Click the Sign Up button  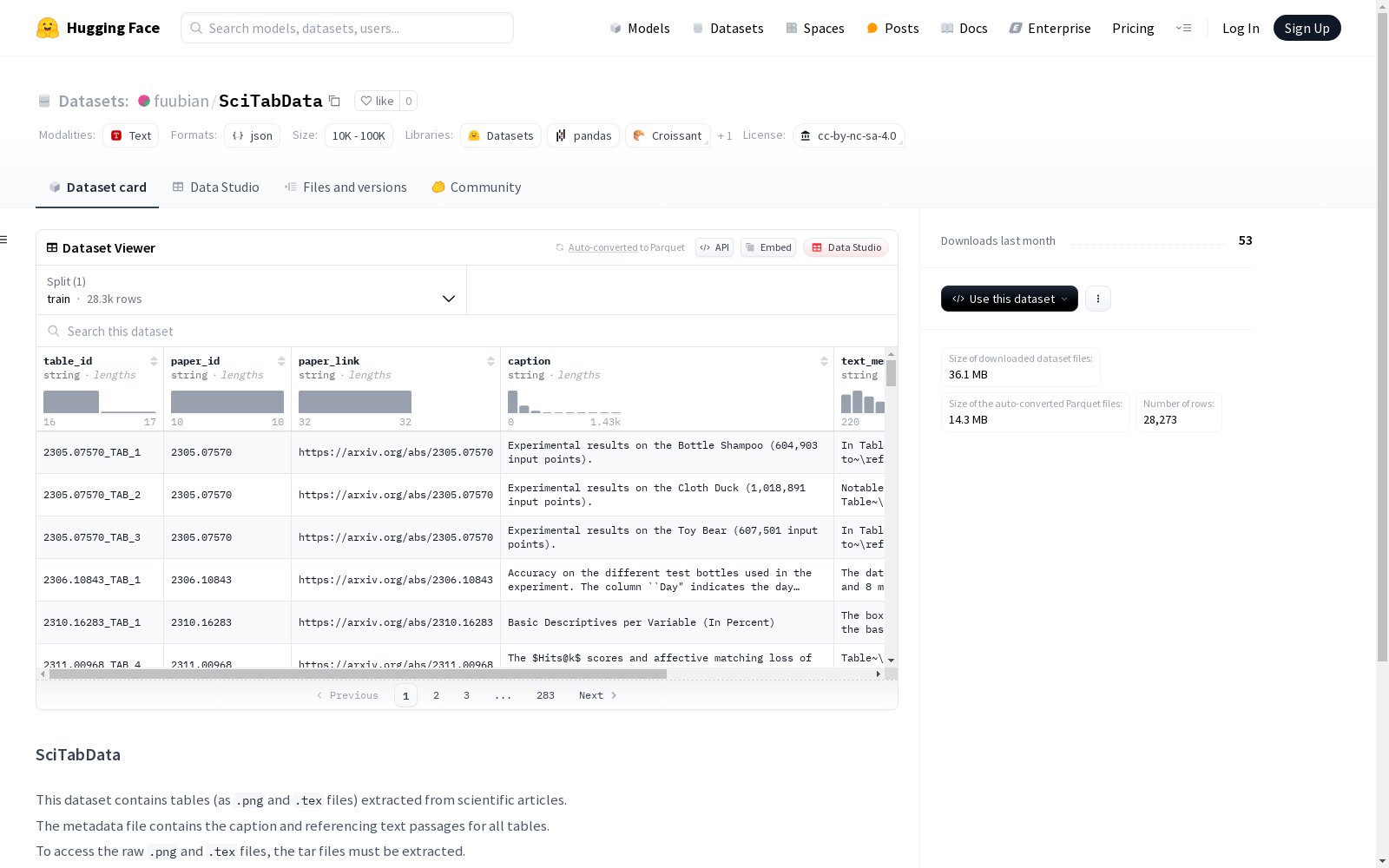1307,28
